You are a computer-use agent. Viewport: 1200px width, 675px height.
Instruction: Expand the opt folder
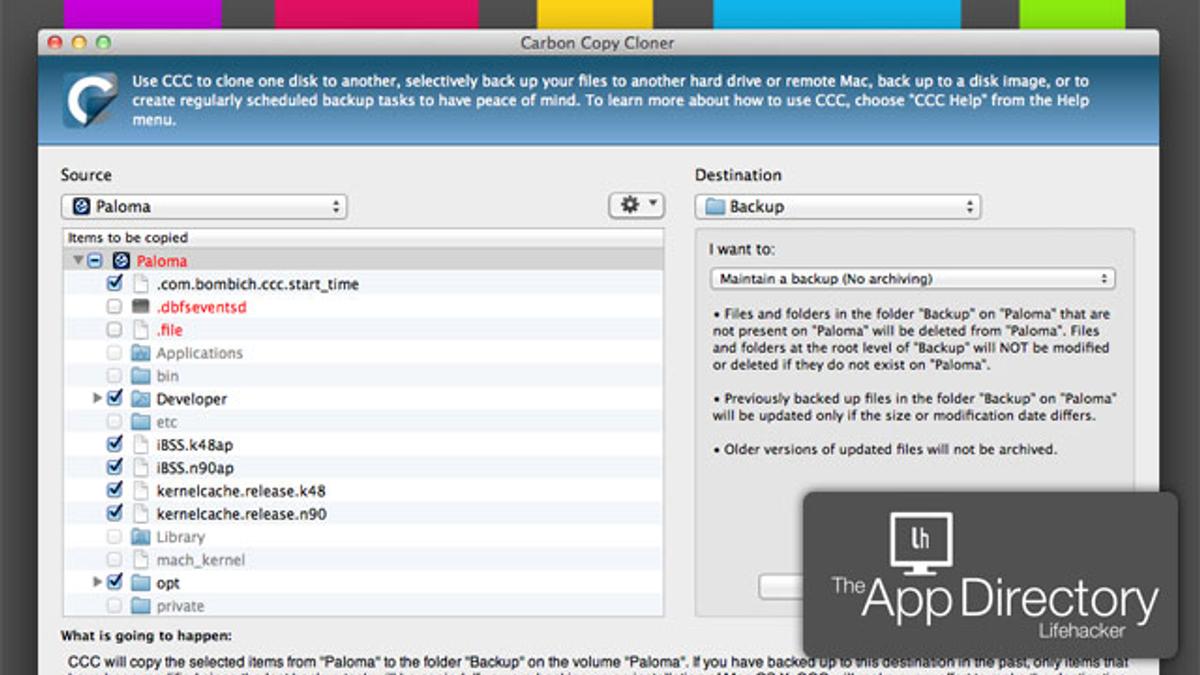[97, 583]
